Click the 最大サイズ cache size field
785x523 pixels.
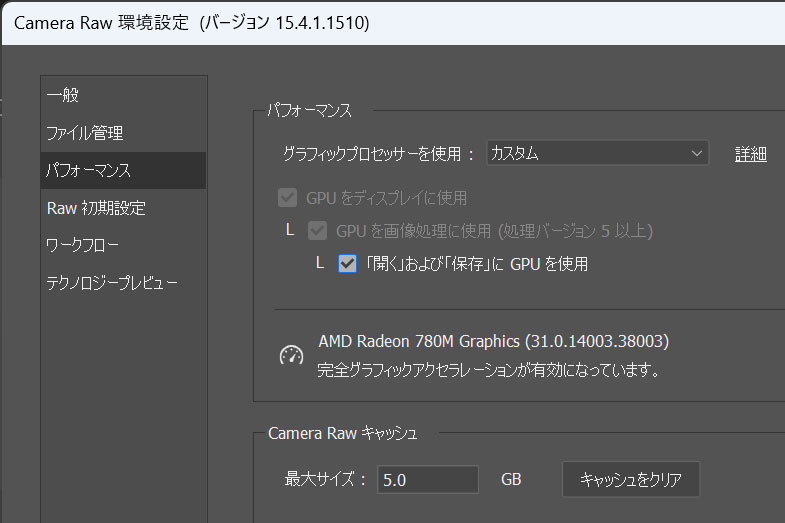(428, 479)
